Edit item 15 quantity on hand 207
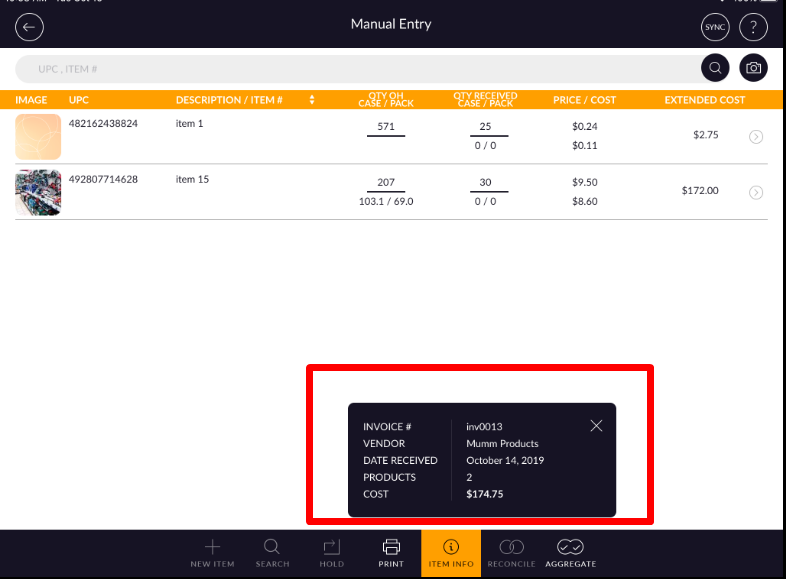The width and height of the screenshot is (786, 579). click(385, 183)
